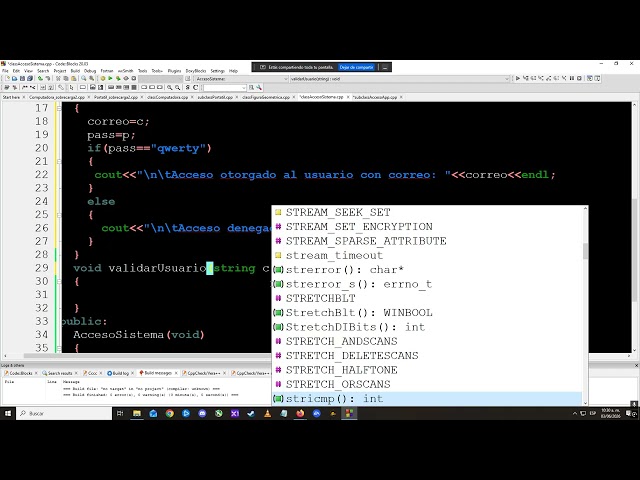
Task: Select the STRETCH_HALFTONE suggestion
Action: (427, 370)
